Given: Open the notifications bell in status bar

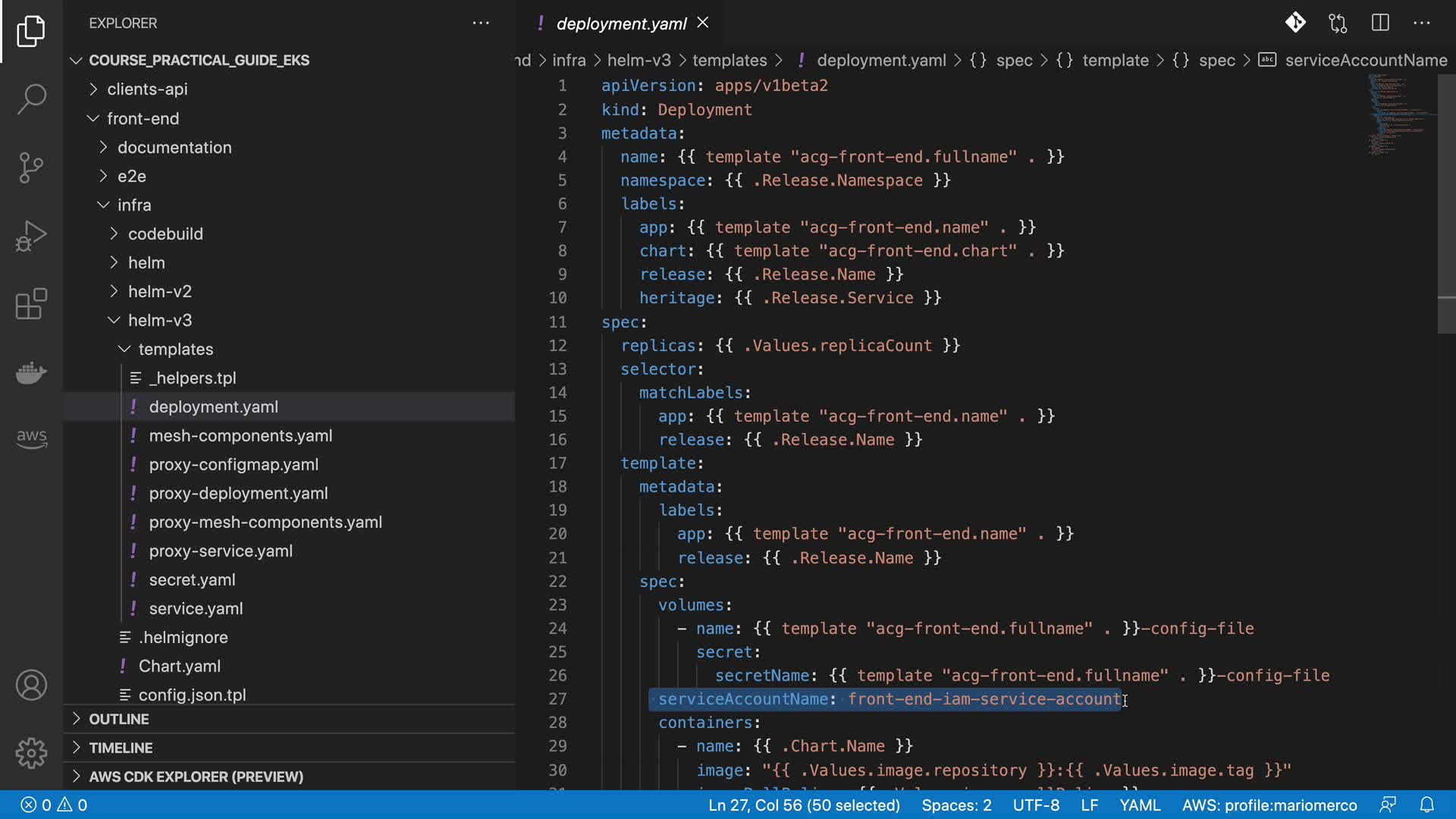Looking at the screenshot, I should click(1426, 805).
